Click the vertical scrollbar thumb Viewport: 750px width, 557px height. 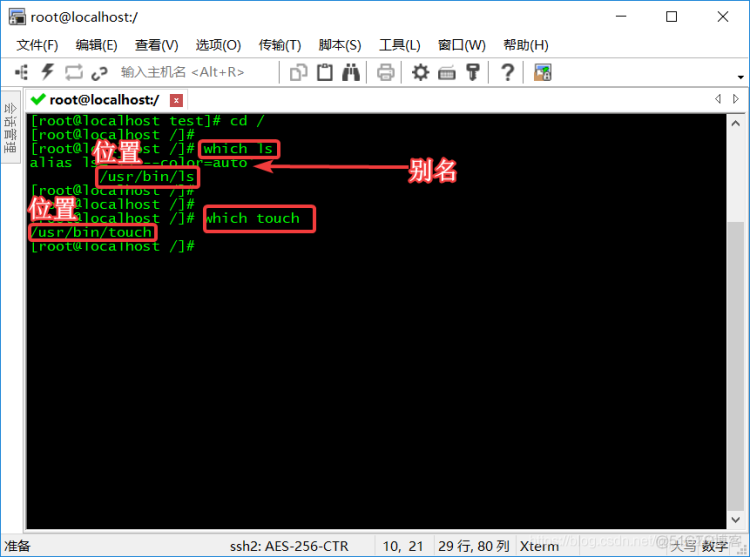(735, 366)
